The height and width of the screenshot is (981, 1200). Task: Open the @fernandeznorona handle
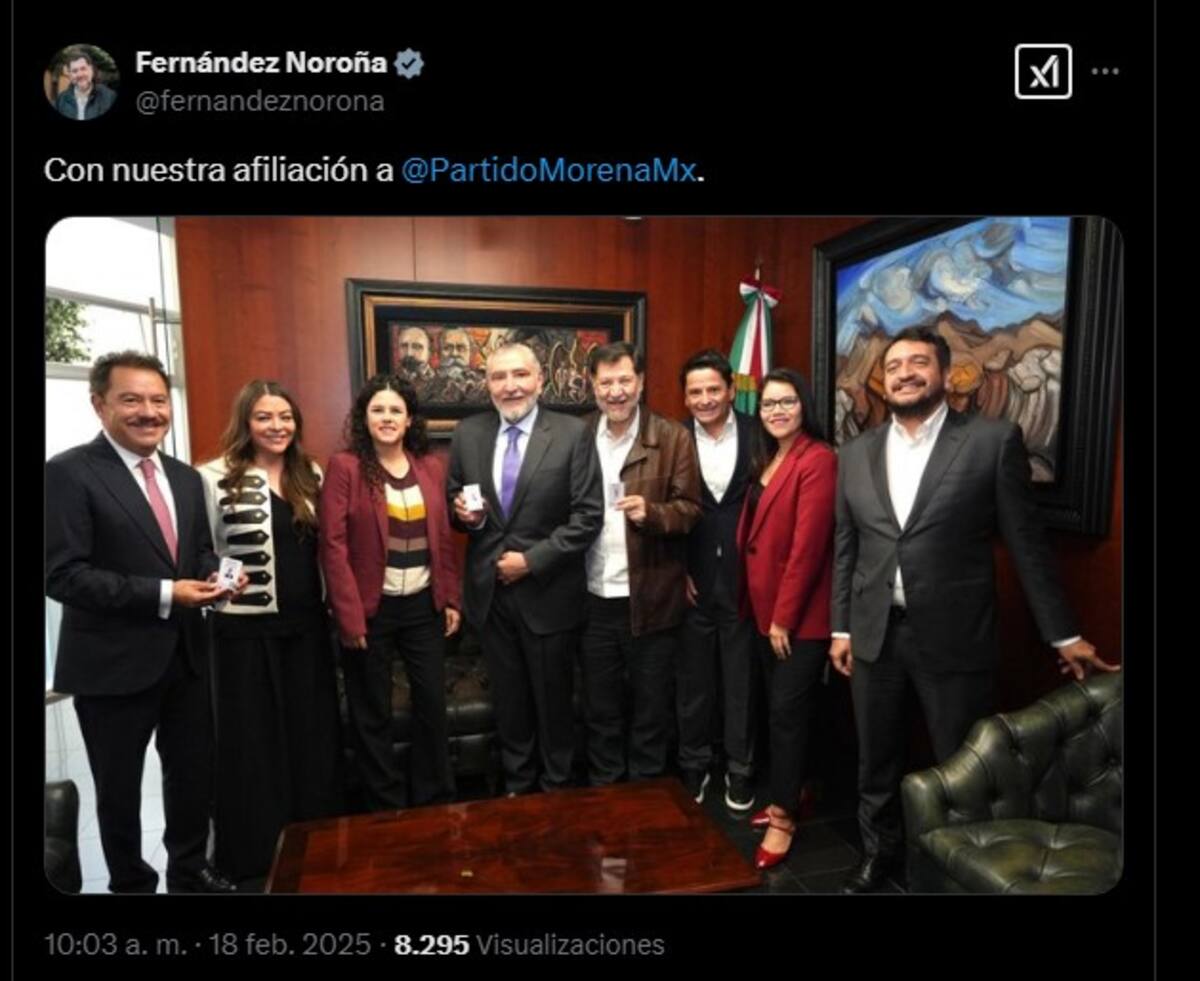pyautogui.click(x=260, y=101)
